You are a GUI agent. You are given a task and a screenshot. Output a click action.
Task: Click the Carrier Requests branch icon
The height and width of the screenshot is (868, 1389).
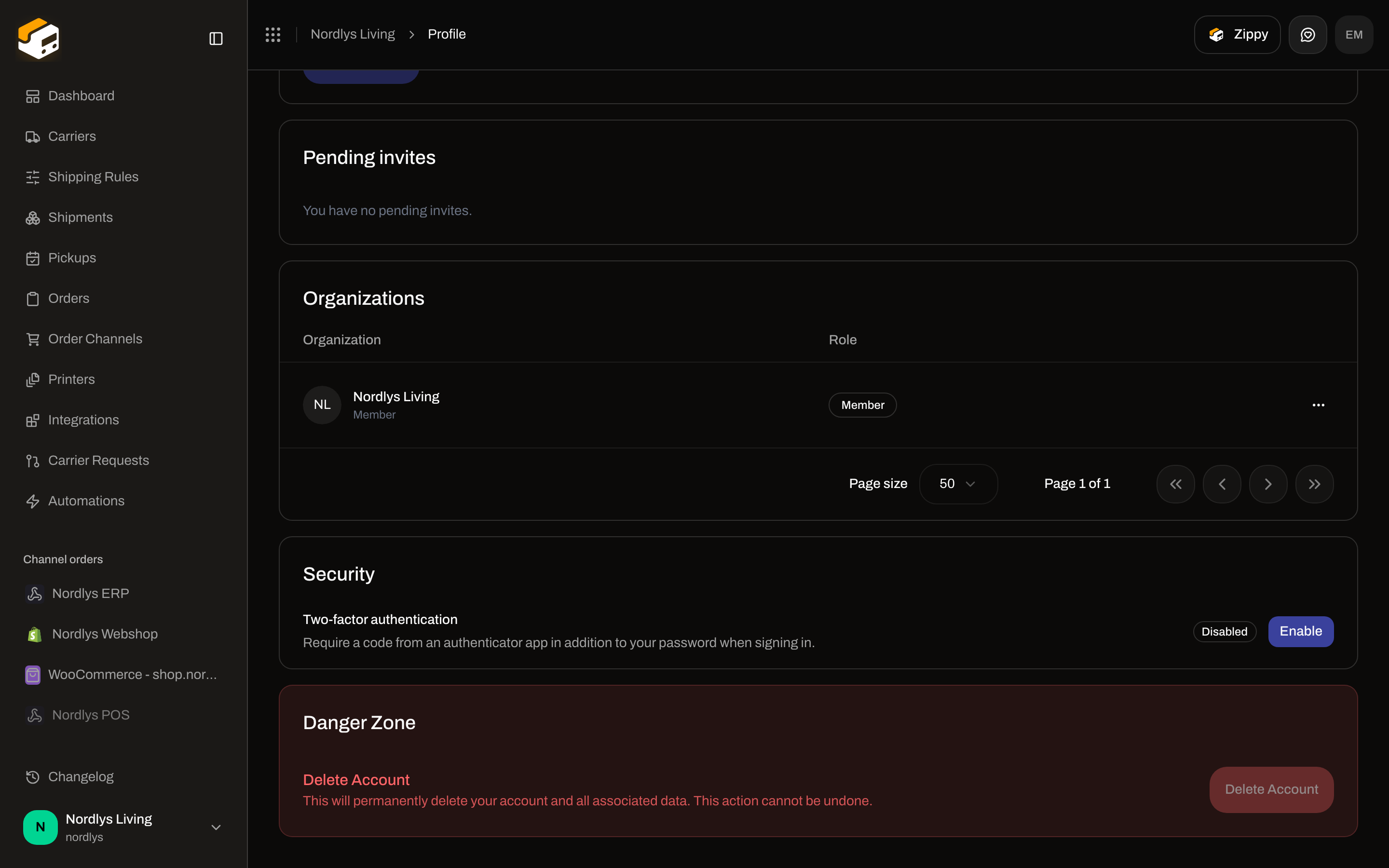[x=33, y=461]
